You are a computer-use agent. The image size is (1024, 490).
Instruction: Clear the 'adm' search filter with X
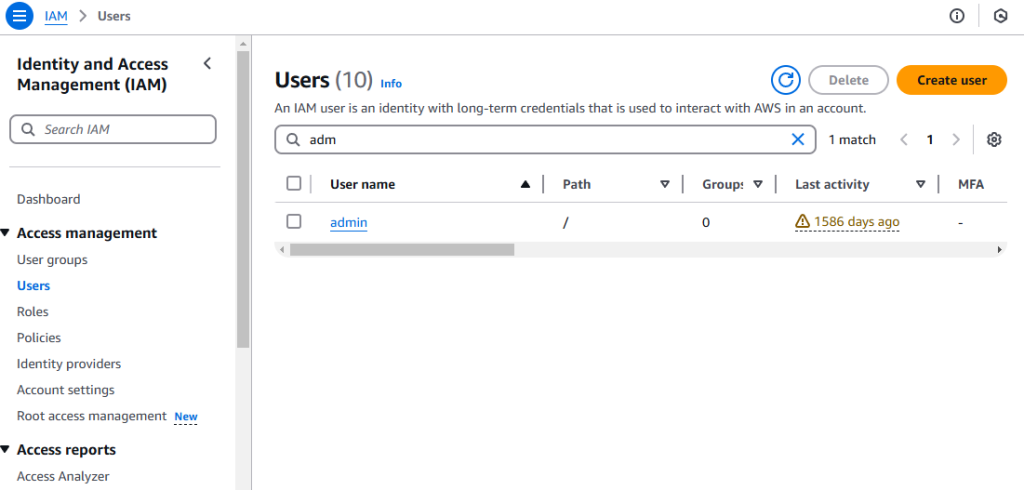[797, 139]
